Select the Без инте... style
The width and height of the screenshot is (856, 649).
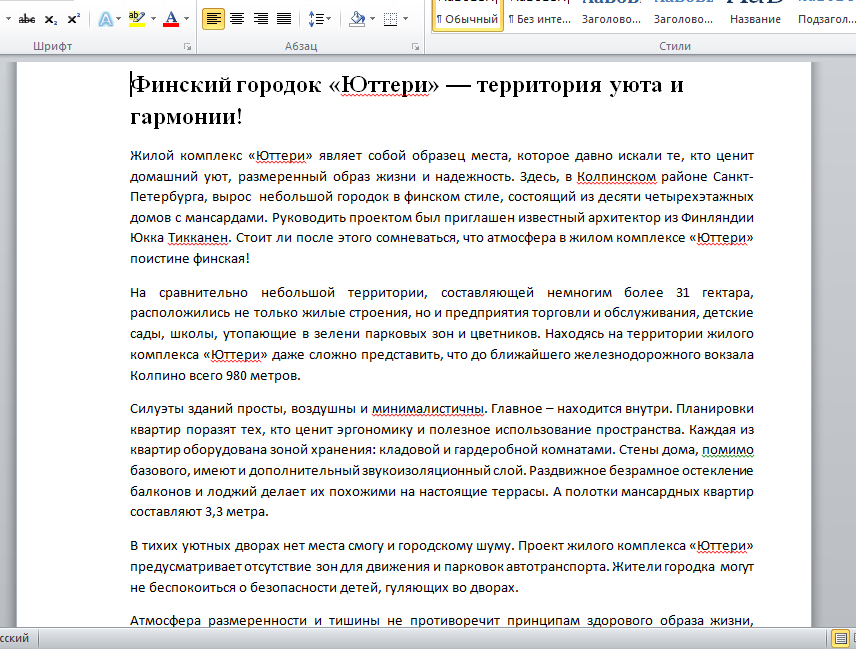point(540,15)
